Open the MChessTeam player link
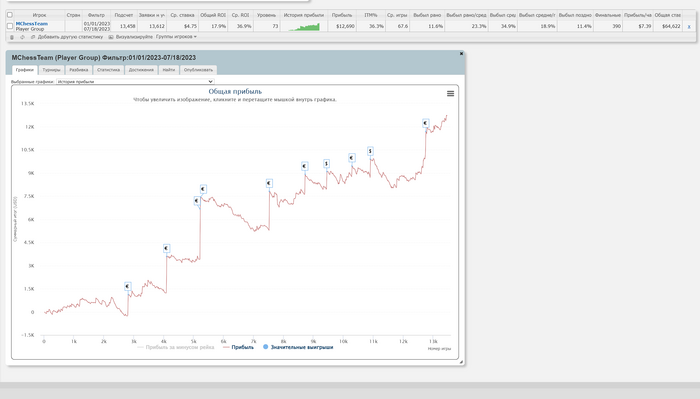Image resolution: width=700 pixels, height=399 pixels. (32, 24)
